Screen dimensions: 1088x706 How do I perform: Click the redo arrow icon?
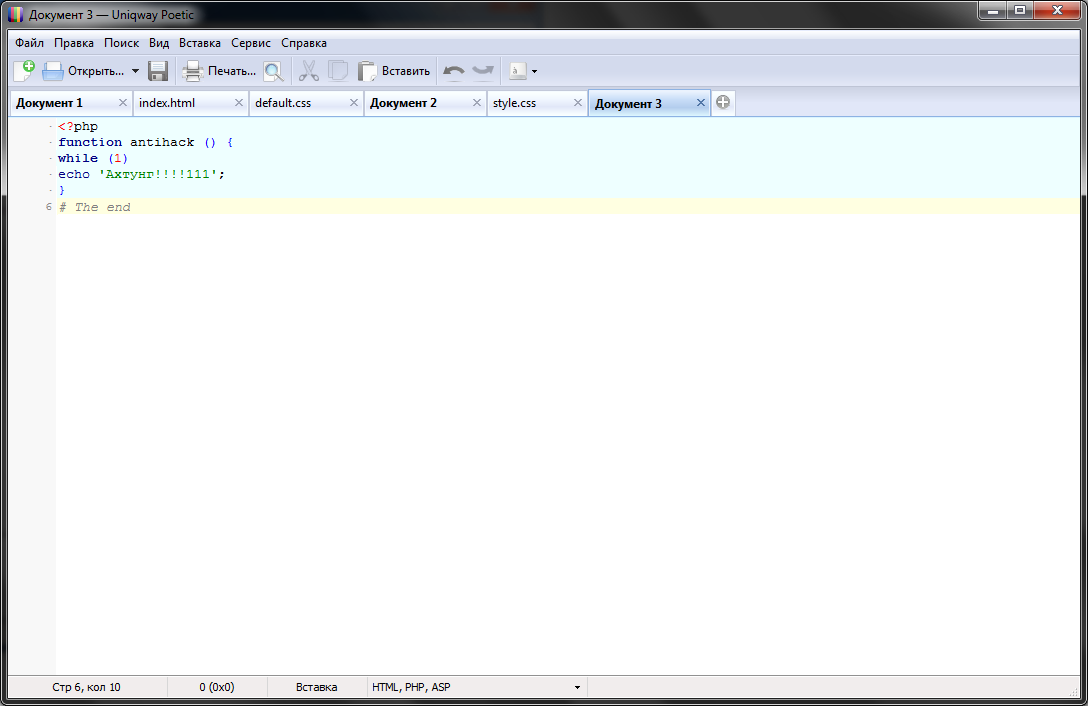pyautogui.click(x=483, y=71)
